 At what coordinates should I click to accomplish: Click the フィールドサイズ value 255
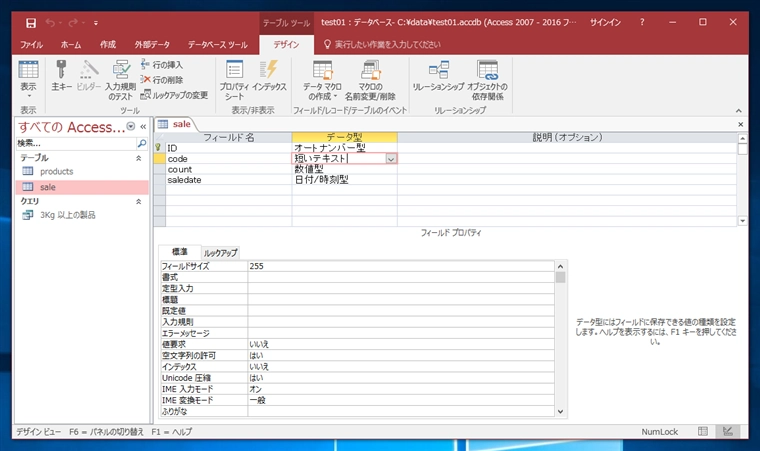pyautogui.click(x=401, y=266)
